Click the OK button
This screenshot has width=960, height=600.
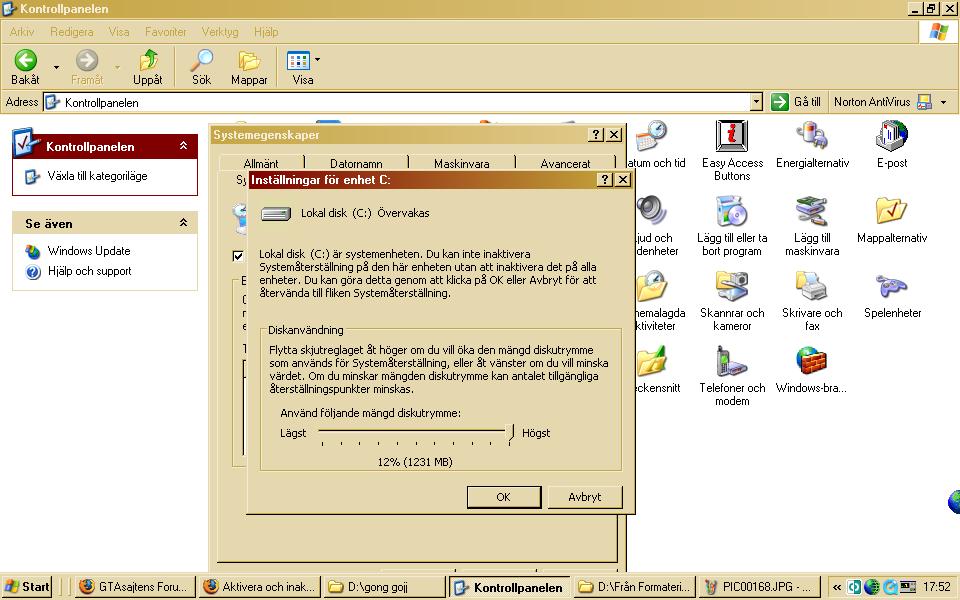(504, 497)
